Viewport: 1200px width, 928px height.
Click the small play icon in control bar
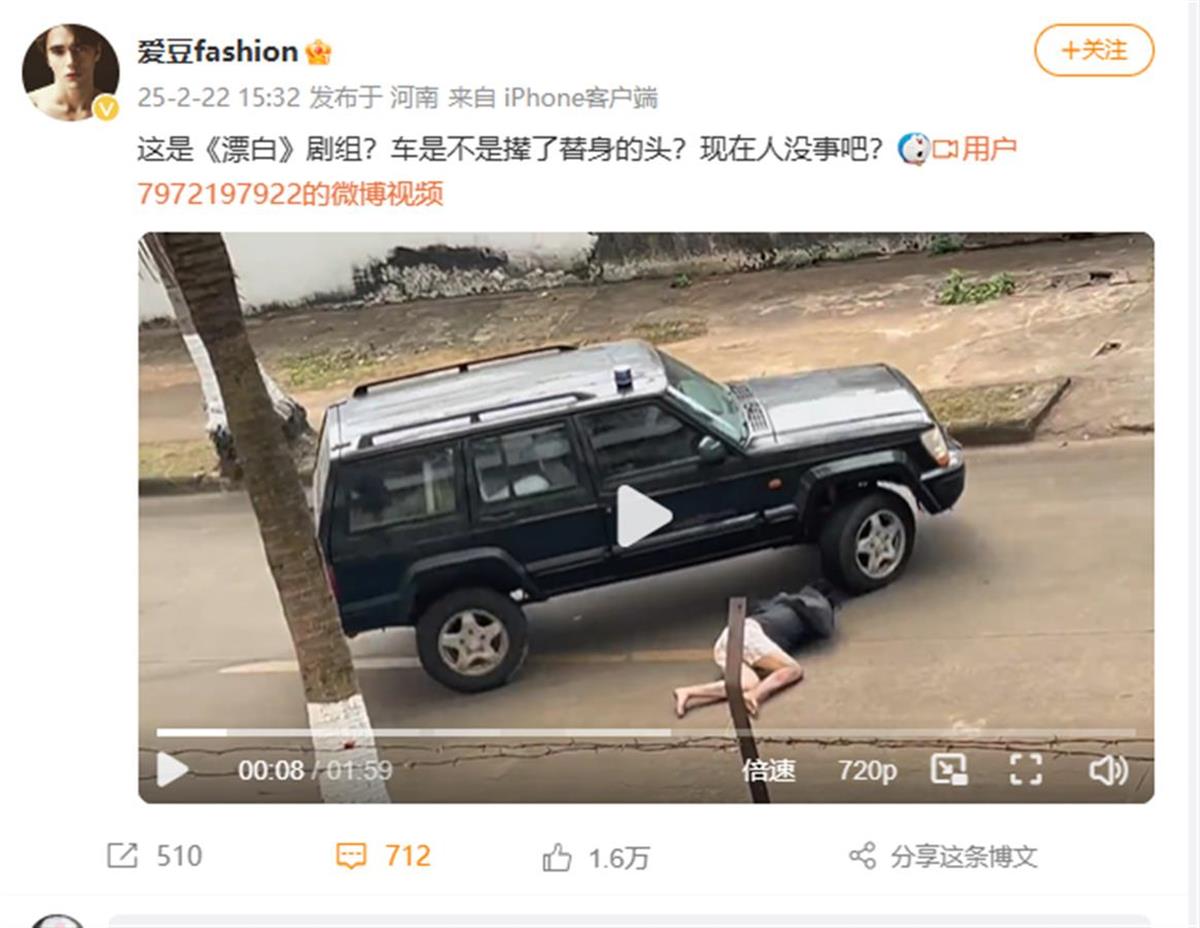click(172, 769)
